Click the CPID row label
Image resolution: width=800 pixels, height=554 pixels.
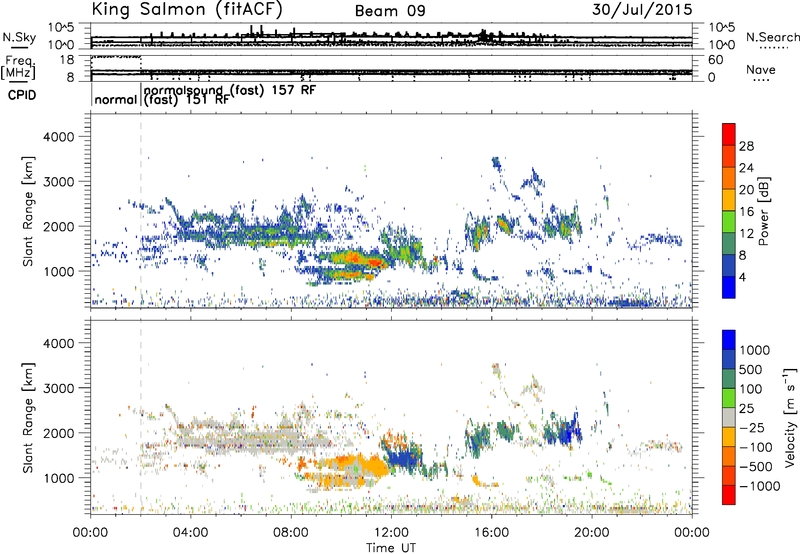pyautogui.click(x=22, y=95)
